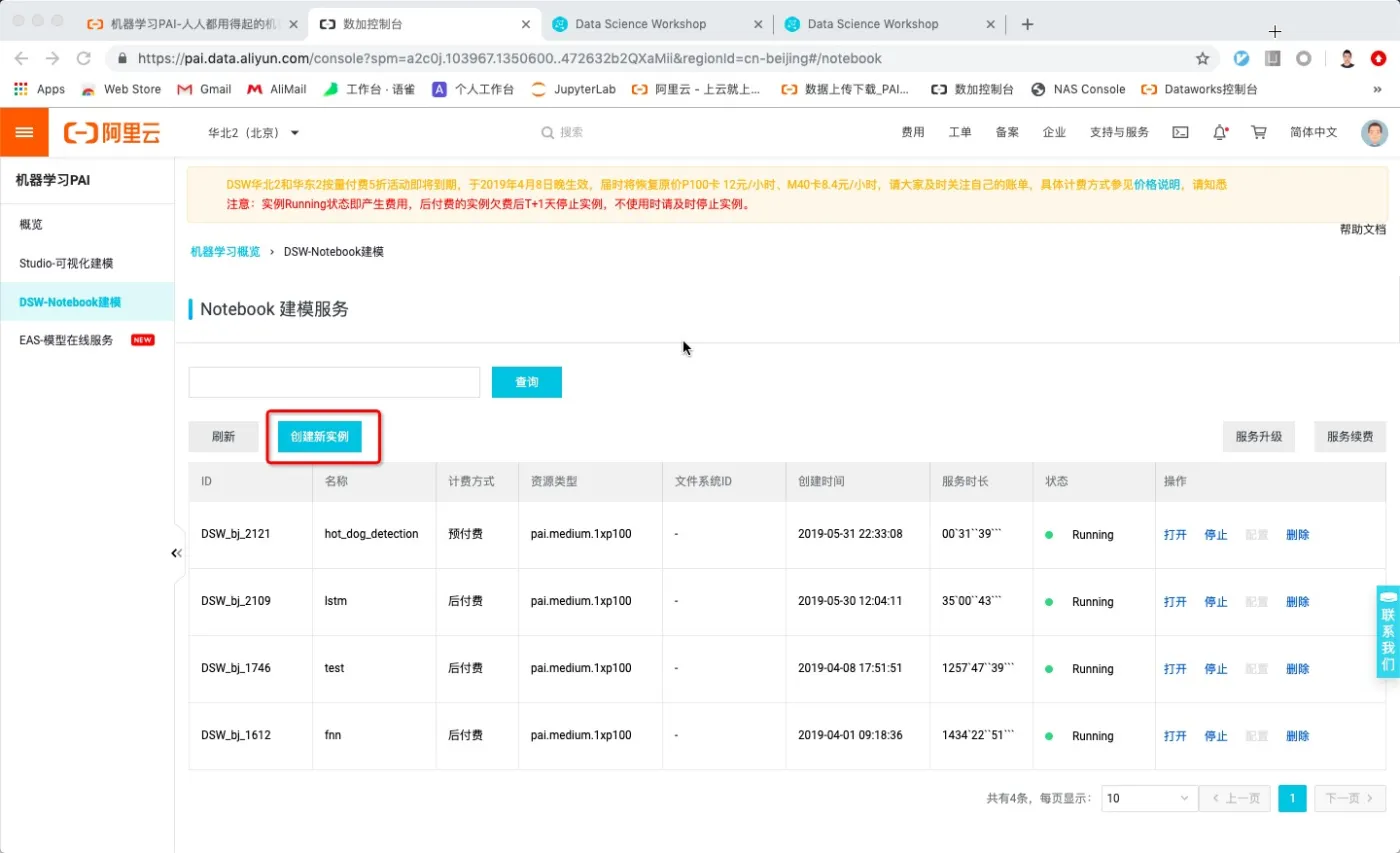
Task: Reload the page with browser refresh icon
Action: click(83, 58)
